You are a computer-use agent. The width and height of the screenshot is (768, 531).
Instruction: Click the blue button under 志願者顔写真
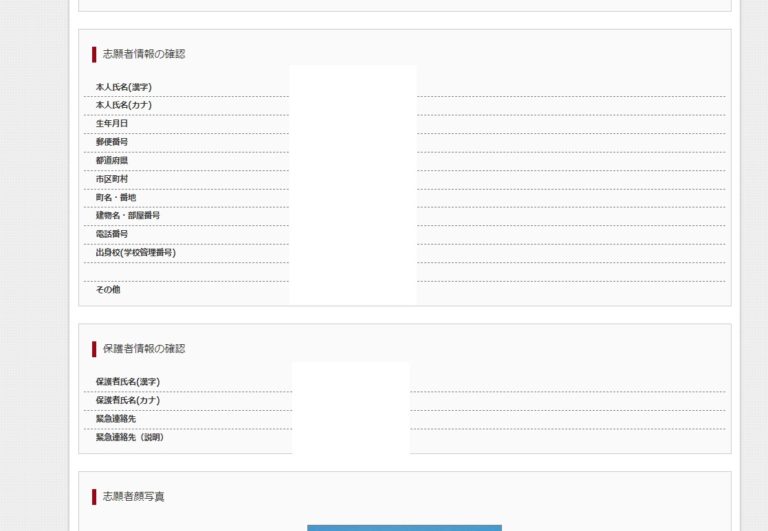coord(404,527)
